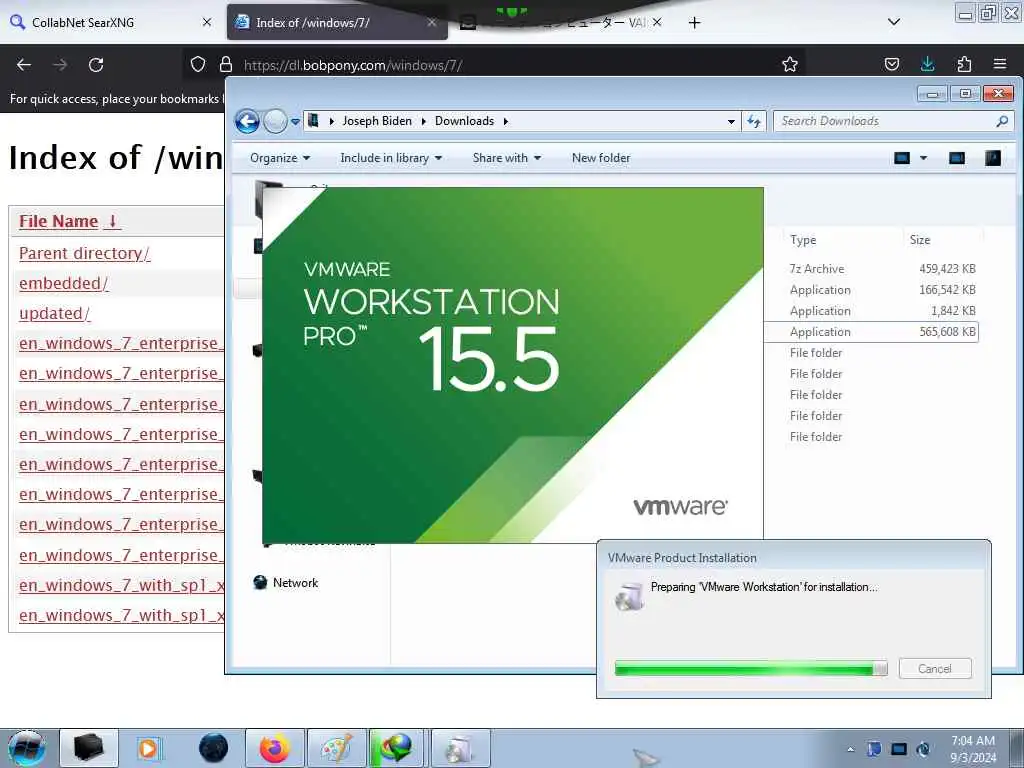Show the Explorer preview pane
This screenshot has width=1024, height=768.
pyautogui.click(x=957, y=158)
